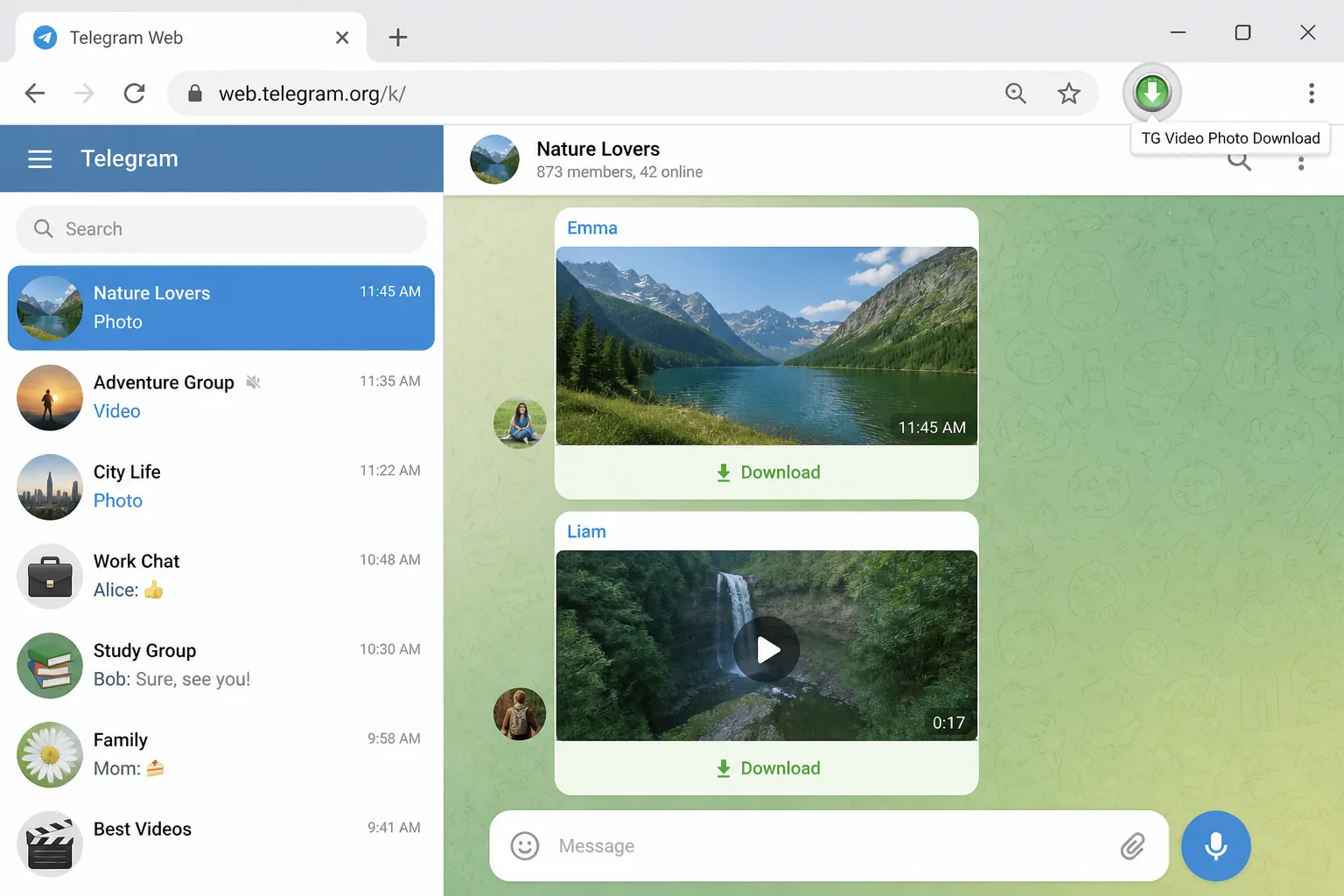Click the "Bob: Sure, see you!" preview

point(171,679)
